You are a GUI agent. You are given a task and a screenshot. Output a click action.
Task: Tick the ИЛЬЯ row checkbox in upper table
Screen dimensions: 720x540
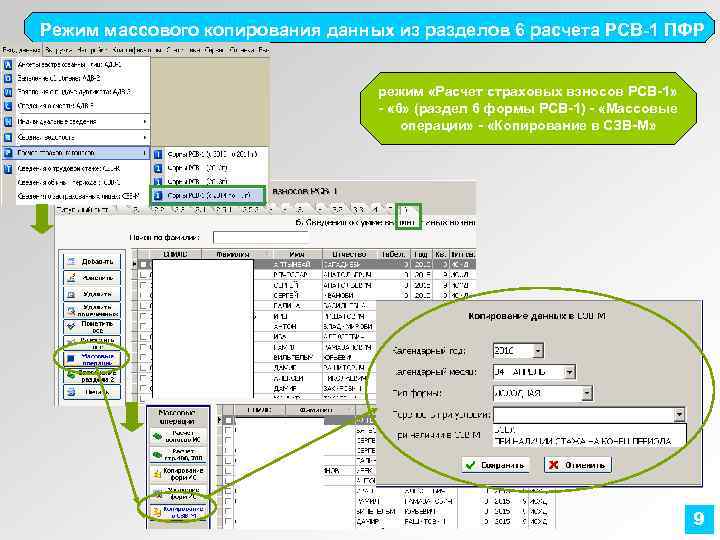[144, 316]
